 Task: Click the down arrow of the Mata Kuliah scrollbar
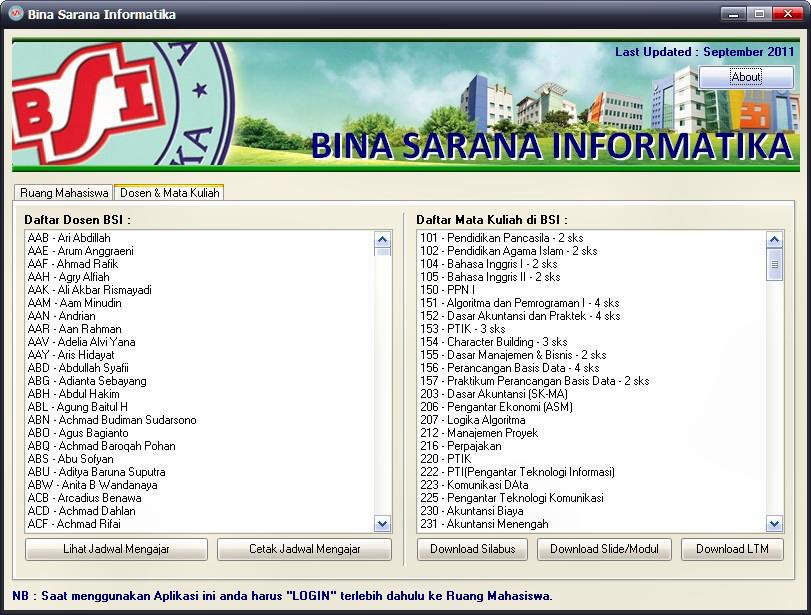pyautogui.click(x=774, y=524)
